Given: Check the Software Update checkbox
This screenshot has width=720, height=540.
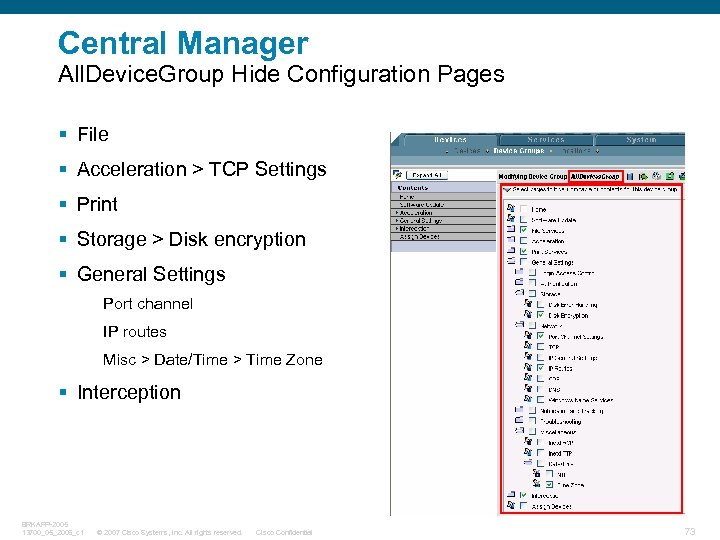Looking at the screenshot, I should (523, 219).
